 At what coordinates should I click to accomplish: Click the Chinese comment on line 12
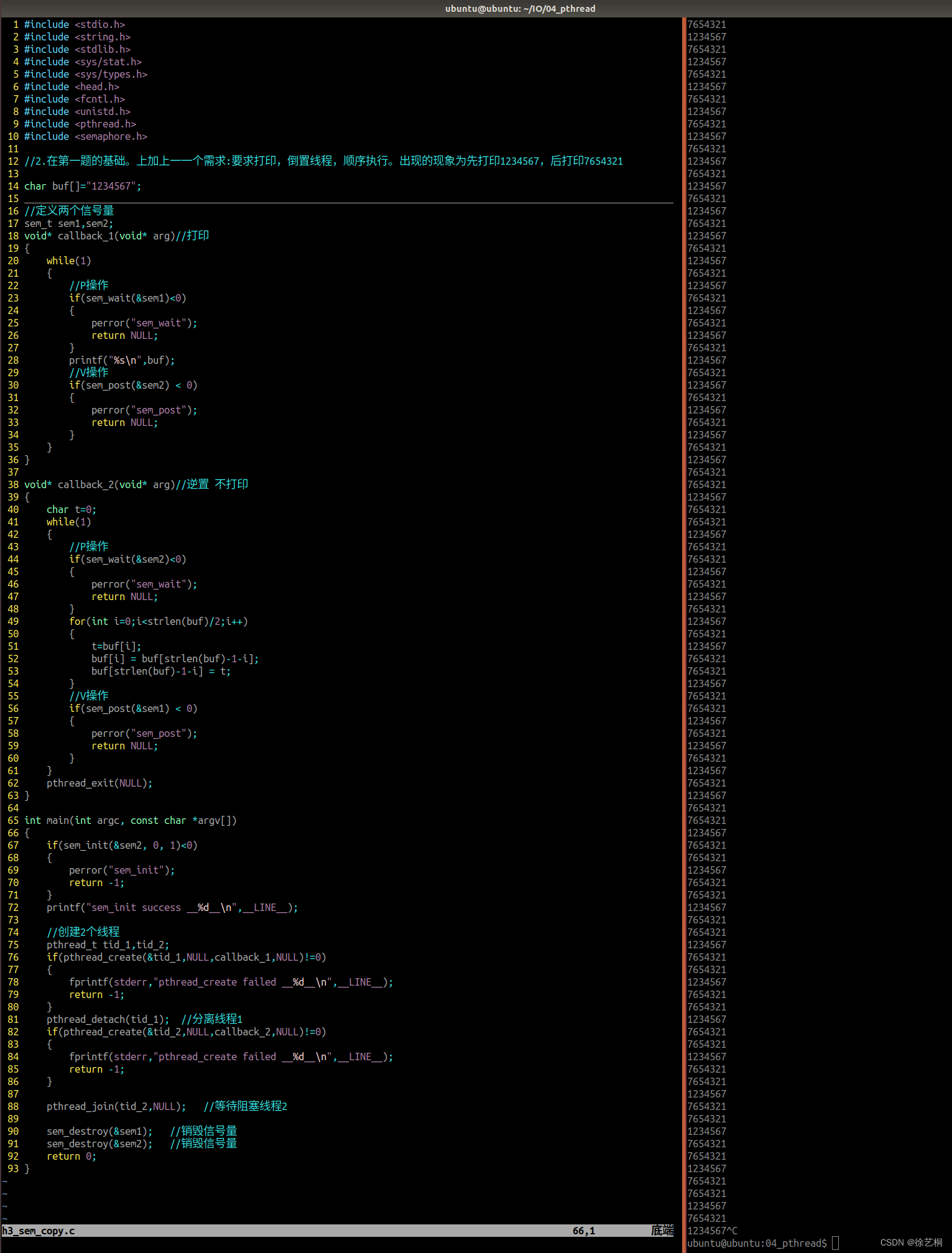[323, 161]
